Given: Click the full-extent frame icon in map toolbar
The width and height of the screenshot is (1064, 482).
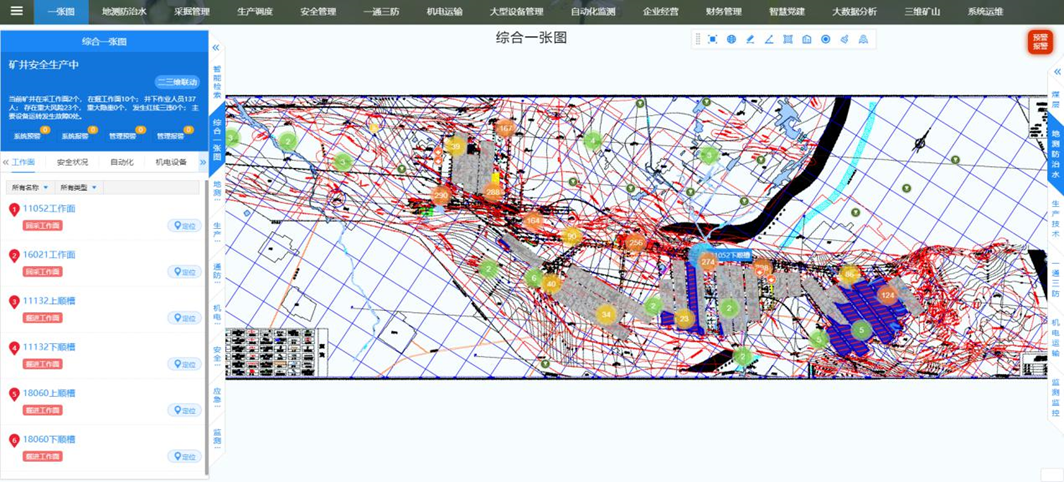Looking at the screenshot, I should coord(712,40).
